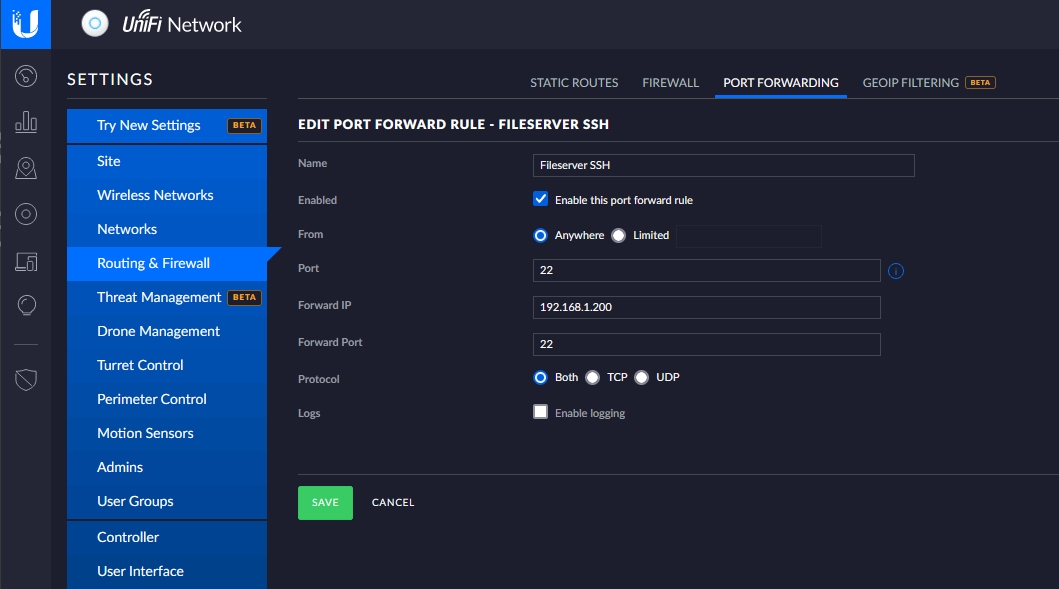Open the Clients icon in sidebar
This screenshot has height=589, width=1059.
[x=26, y=261]
